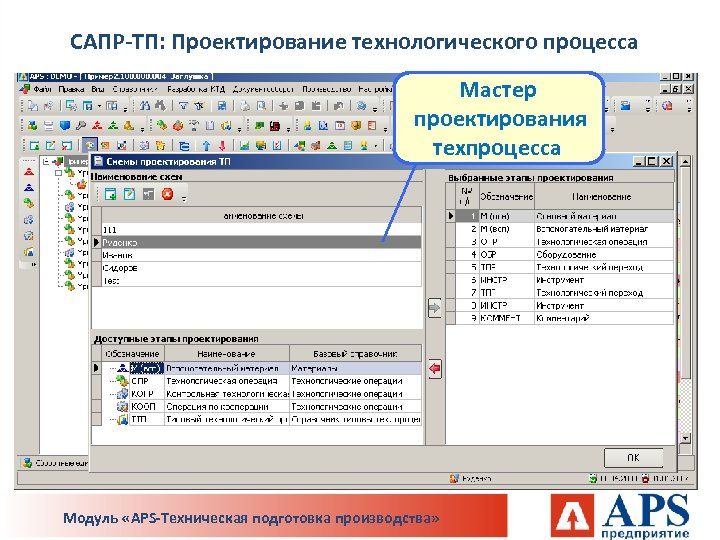
Task: Click the funnel filter icon in the toolbar
Action: tap(183, 107)
